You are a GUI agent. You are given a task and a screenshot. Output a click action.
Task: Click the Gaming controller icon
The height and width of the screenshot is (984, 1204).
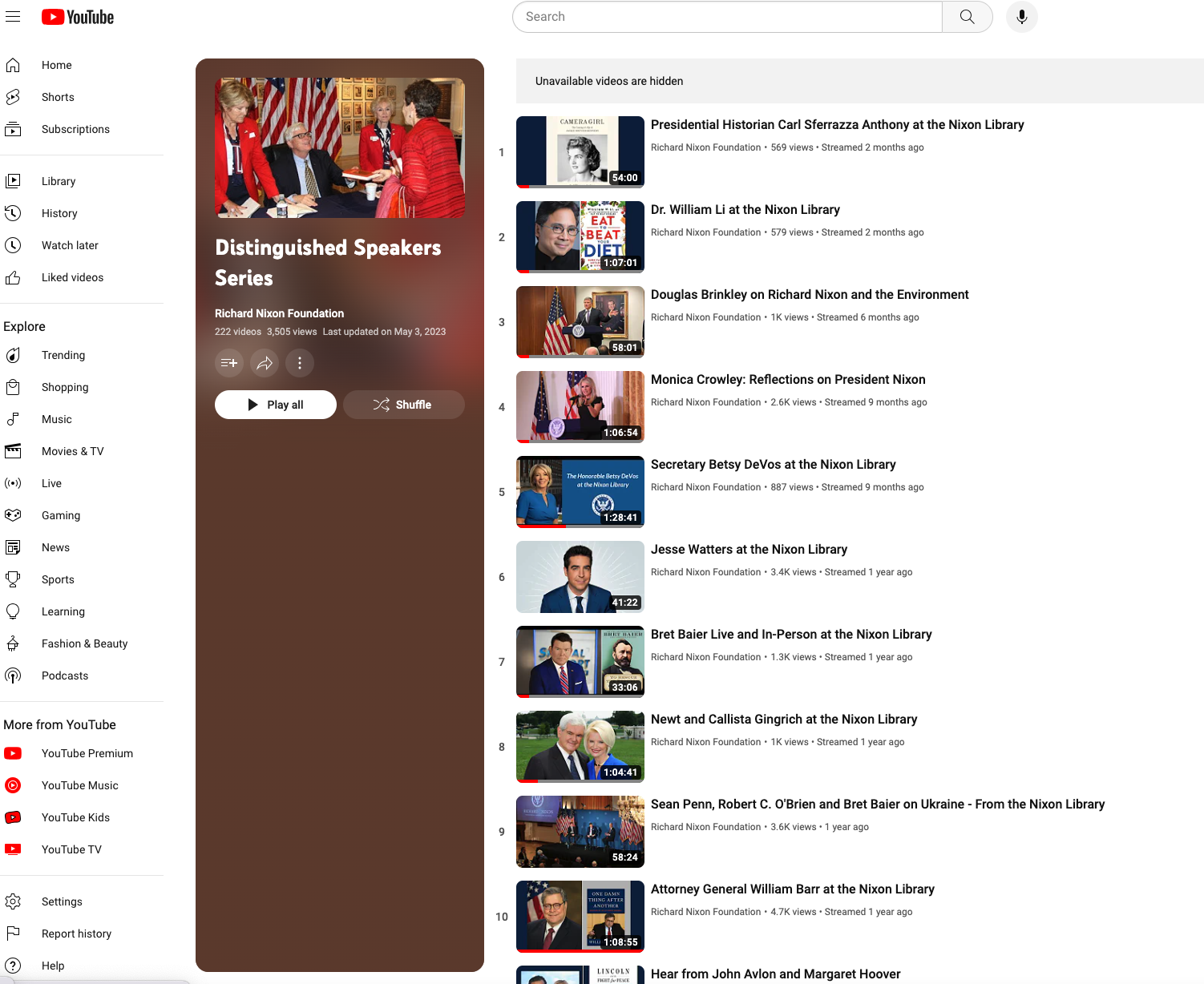pyautogui.click(x=13, y=515)
